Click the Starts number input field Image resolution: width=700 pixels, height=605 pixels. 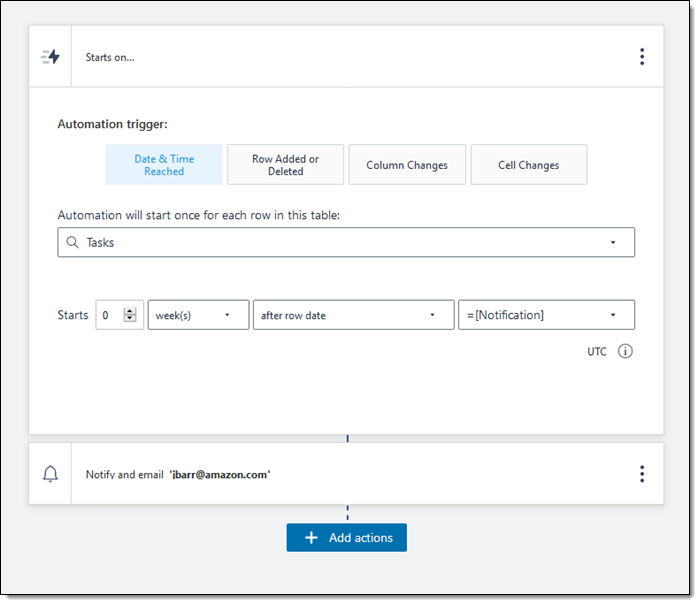(109, 315)
